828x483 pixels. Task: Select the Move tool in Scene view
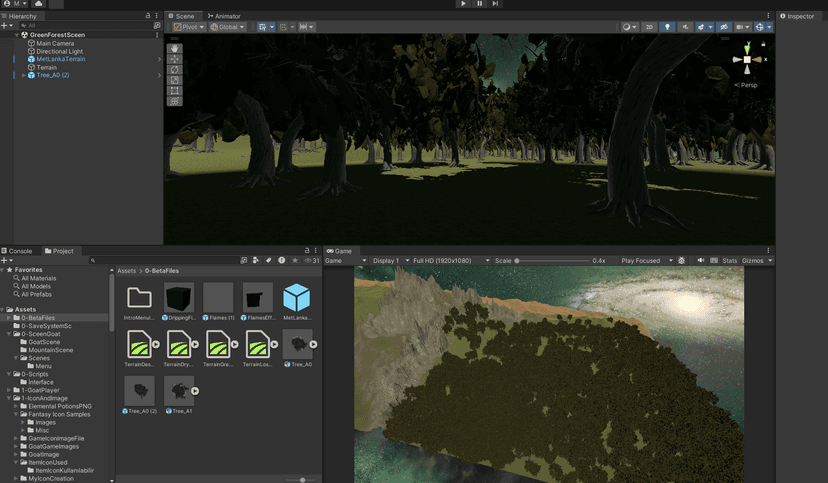tap(175, 59)
